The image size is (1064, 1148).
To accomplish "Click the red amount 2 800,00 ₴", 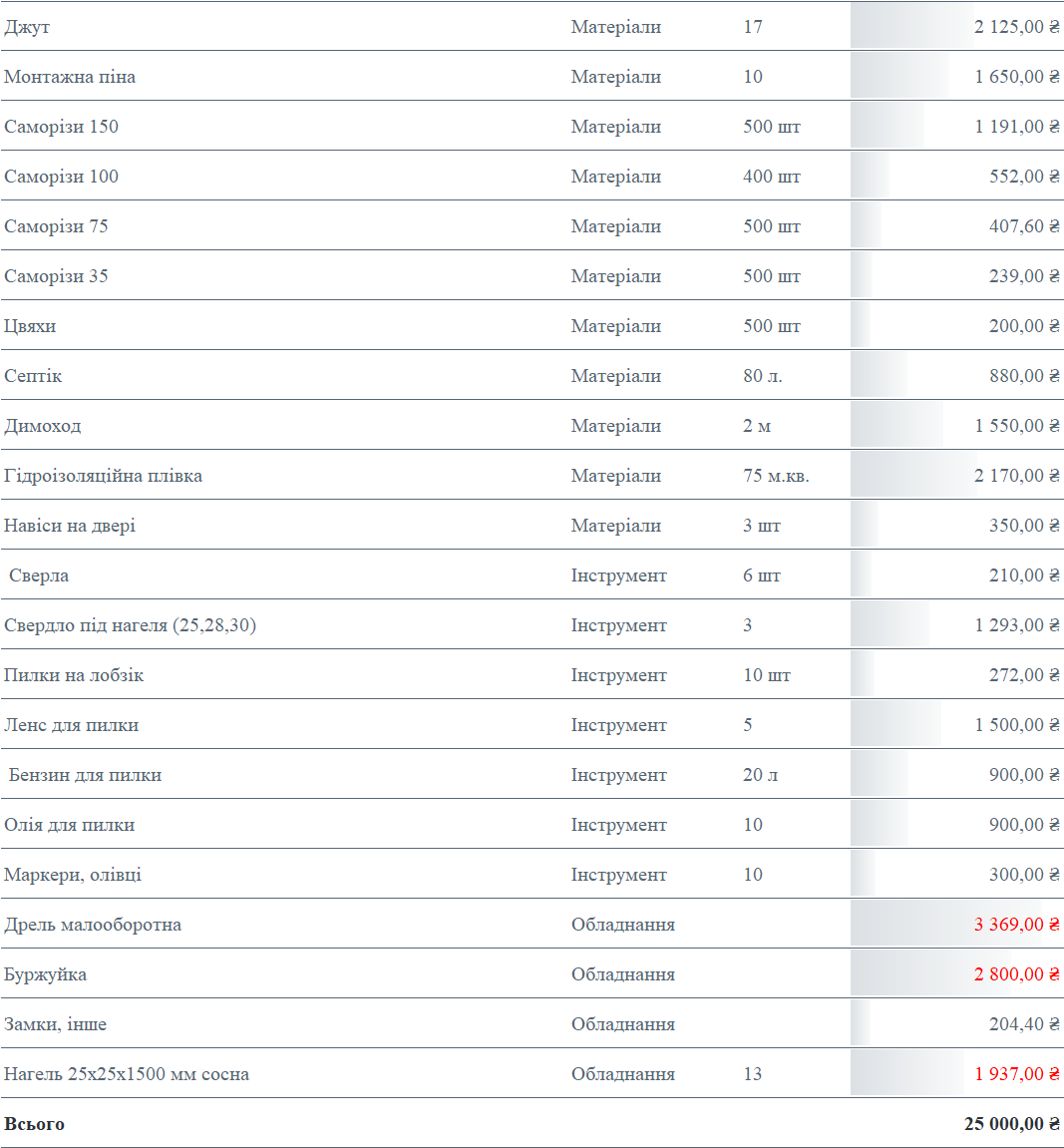I will click(1016, 974).
